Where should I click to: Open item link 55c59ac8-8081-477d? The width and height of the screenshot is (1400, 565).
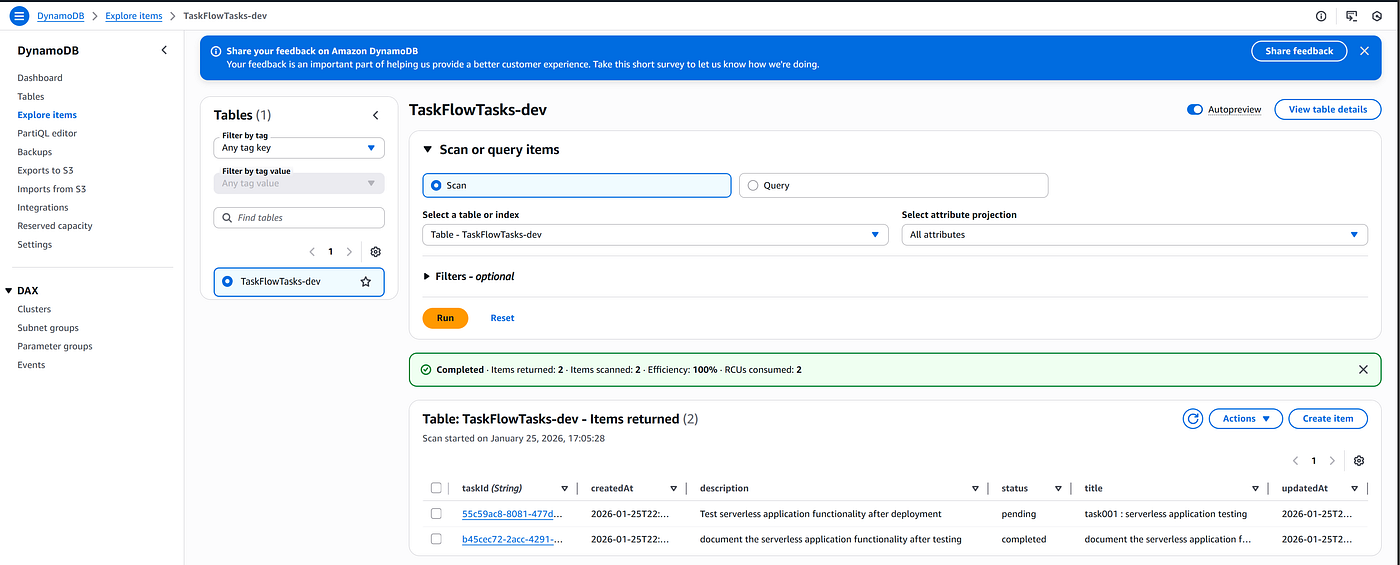click(512, 514)
